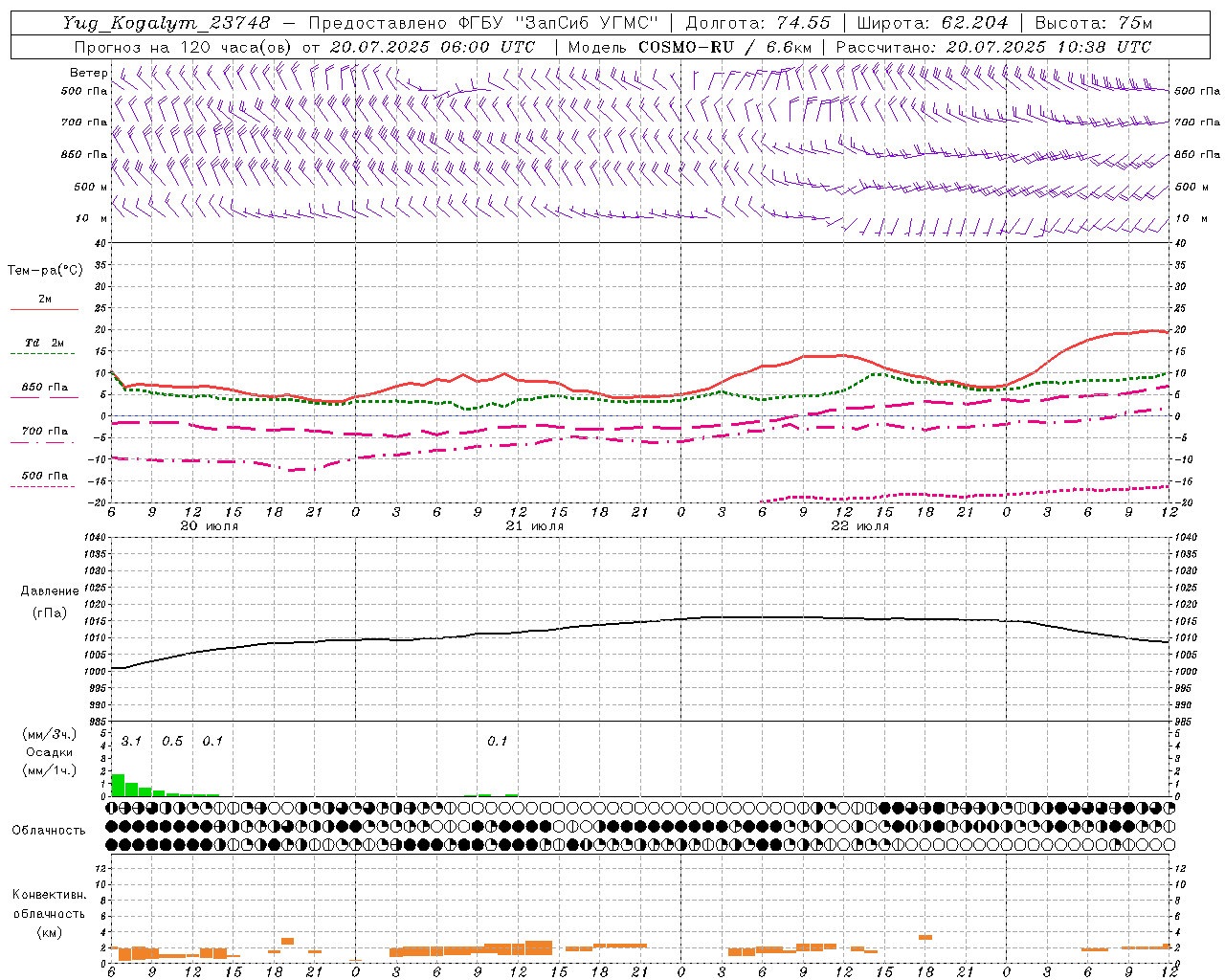Click the 500 гПа temperature legend label

pos(45,476)
